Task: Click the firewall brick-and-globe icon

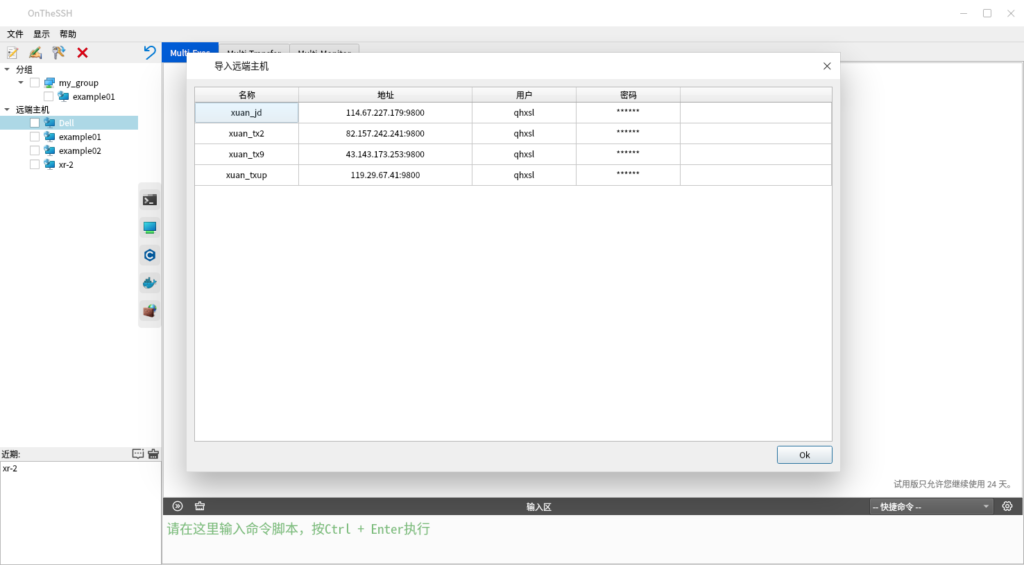Action: (149, 311)
